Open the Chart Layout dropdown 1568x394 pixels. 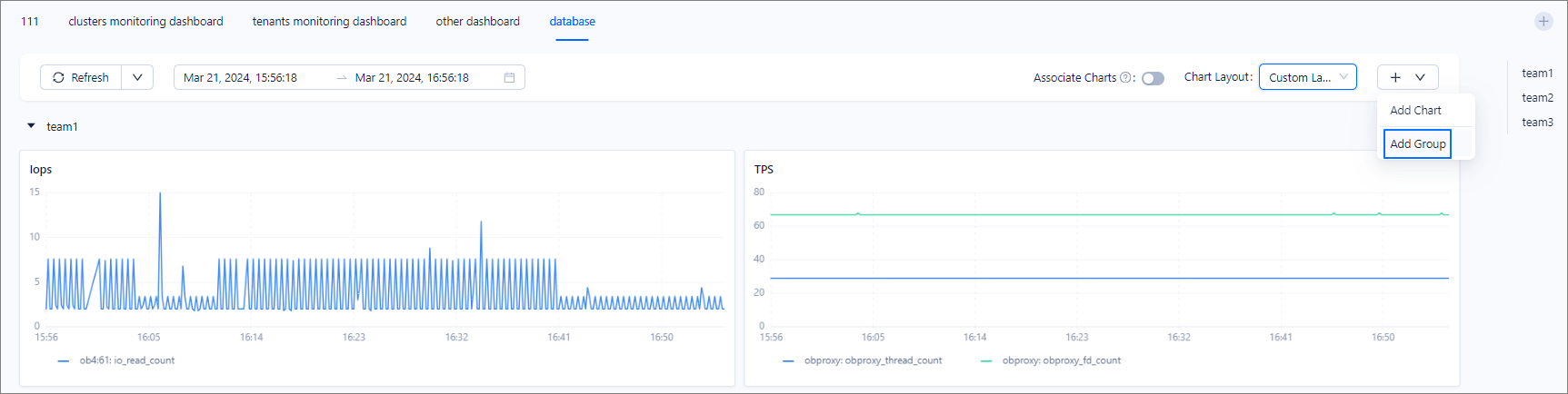[1307, 78]
